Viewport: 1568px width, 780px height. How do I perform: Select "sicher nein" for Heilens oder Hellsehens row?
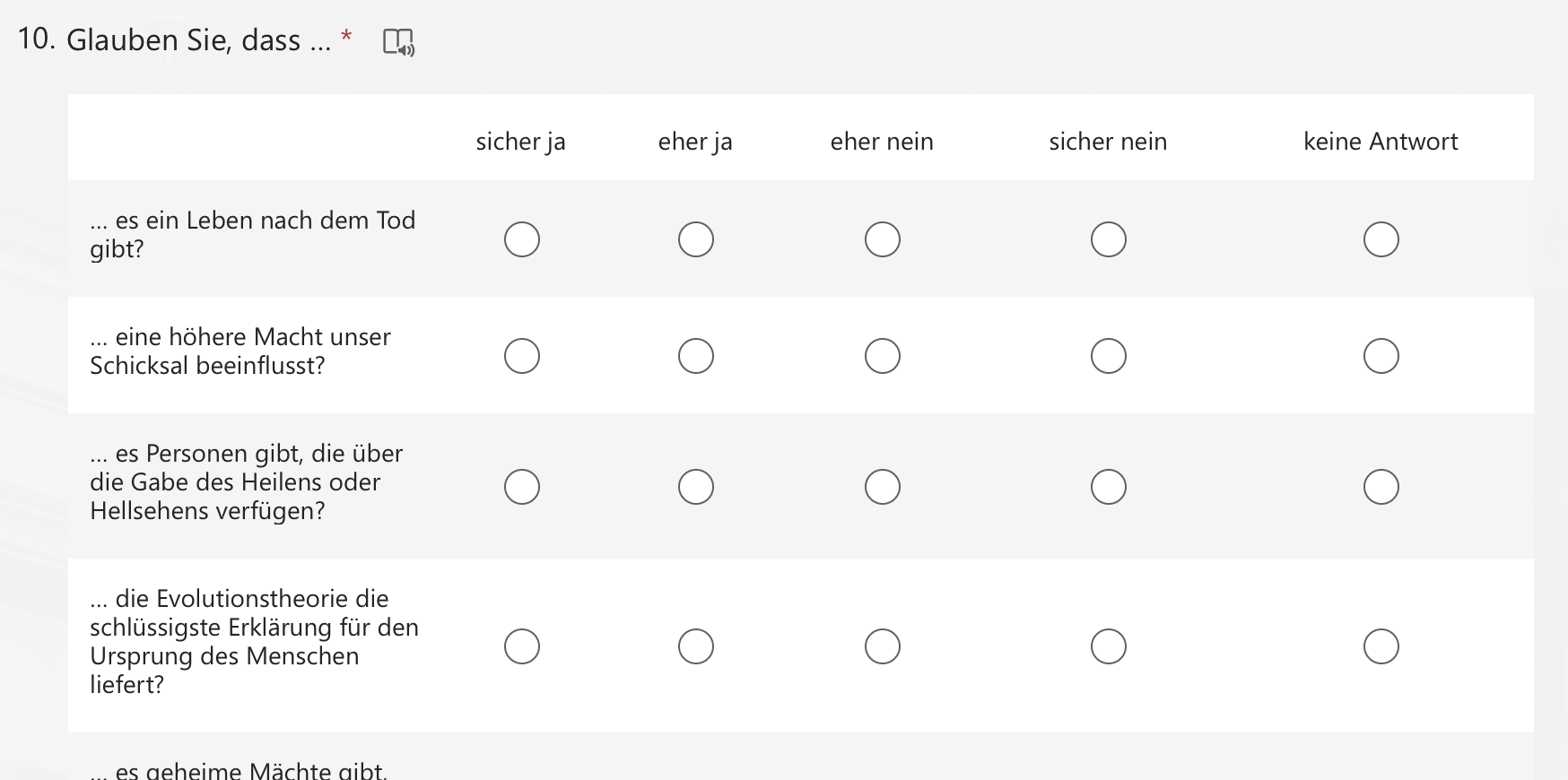(1109, 487)
